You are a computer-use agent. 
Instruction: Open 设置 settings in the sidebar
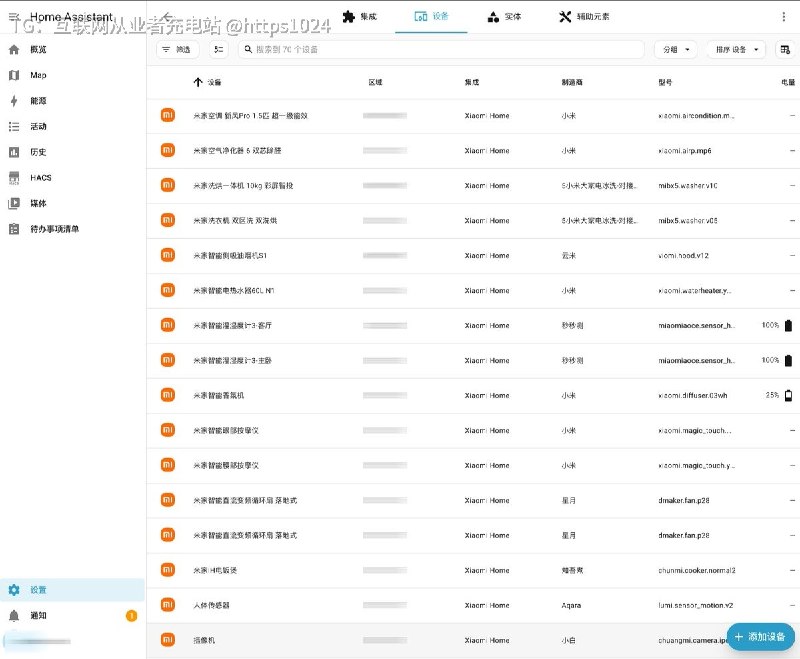click(x=72, y=590)
